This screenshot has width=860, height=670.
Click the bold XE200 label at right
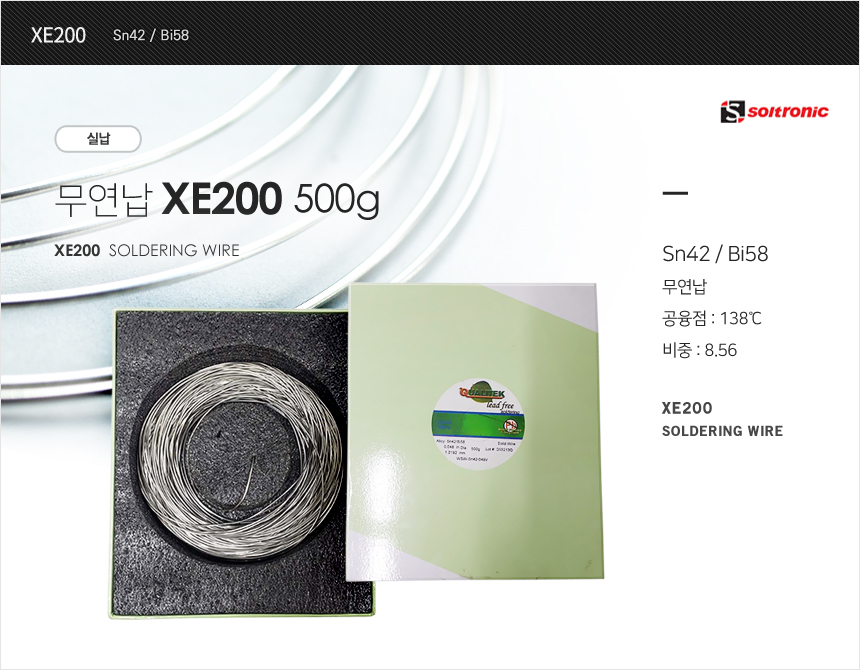pyautogui.click(x=687, y=408)
